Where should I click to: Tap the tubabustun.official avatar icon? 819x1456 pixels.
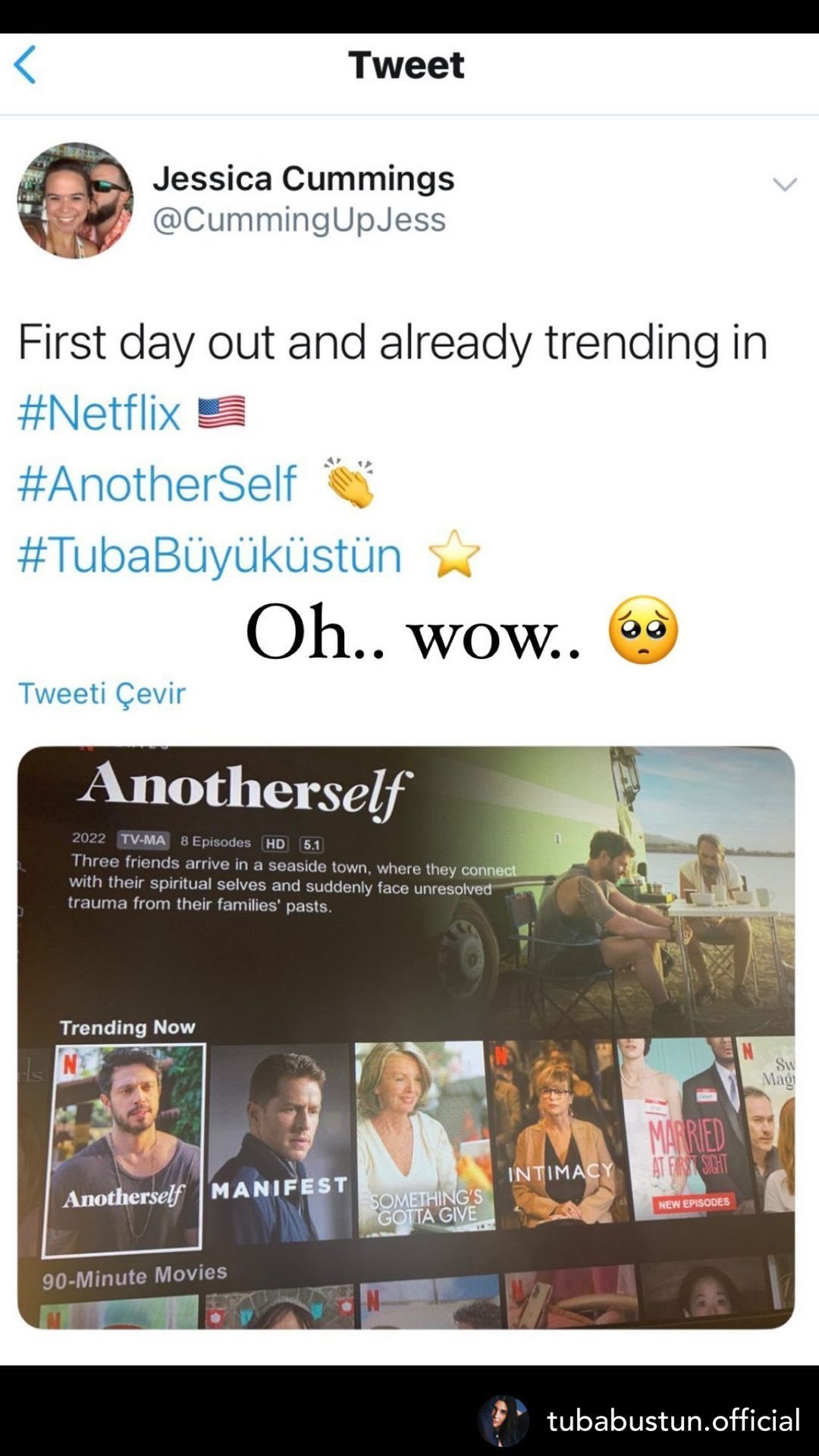[x=503, y=1420]
